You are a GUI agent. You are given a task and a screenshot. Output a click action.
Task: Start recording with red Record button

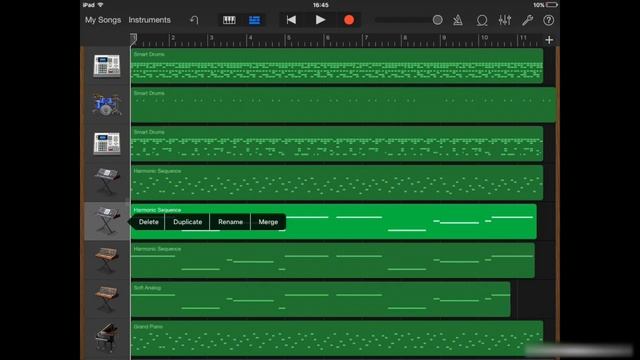(x=349, y=20)
